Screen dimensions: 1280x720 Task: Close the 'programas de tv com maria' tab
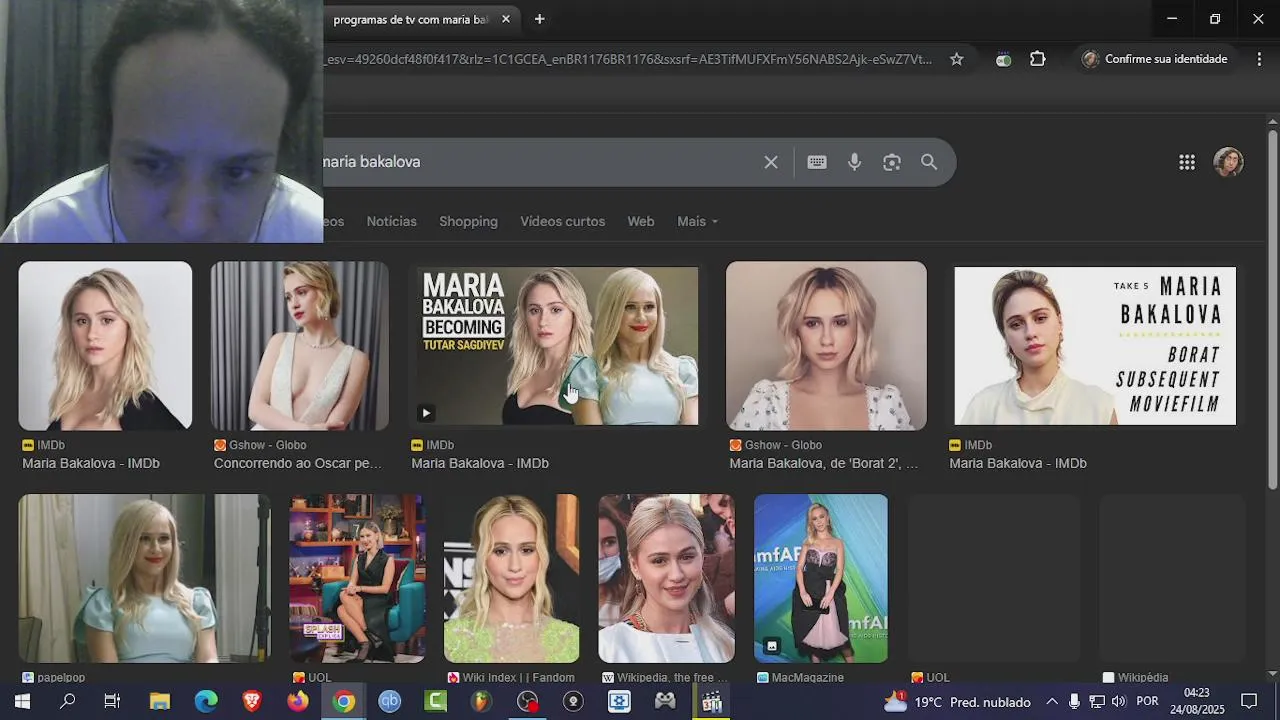[x=506, y=19]
